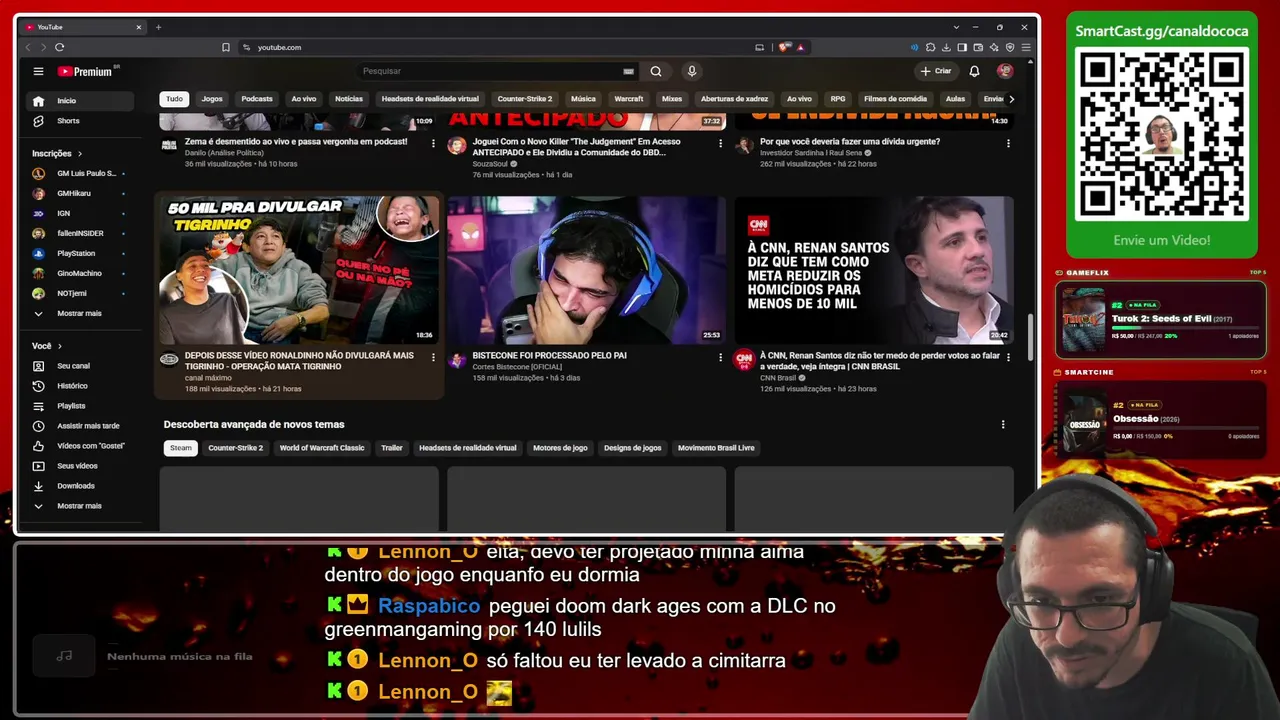Expand Mostrar mais under Você

[x=79, y=506]
